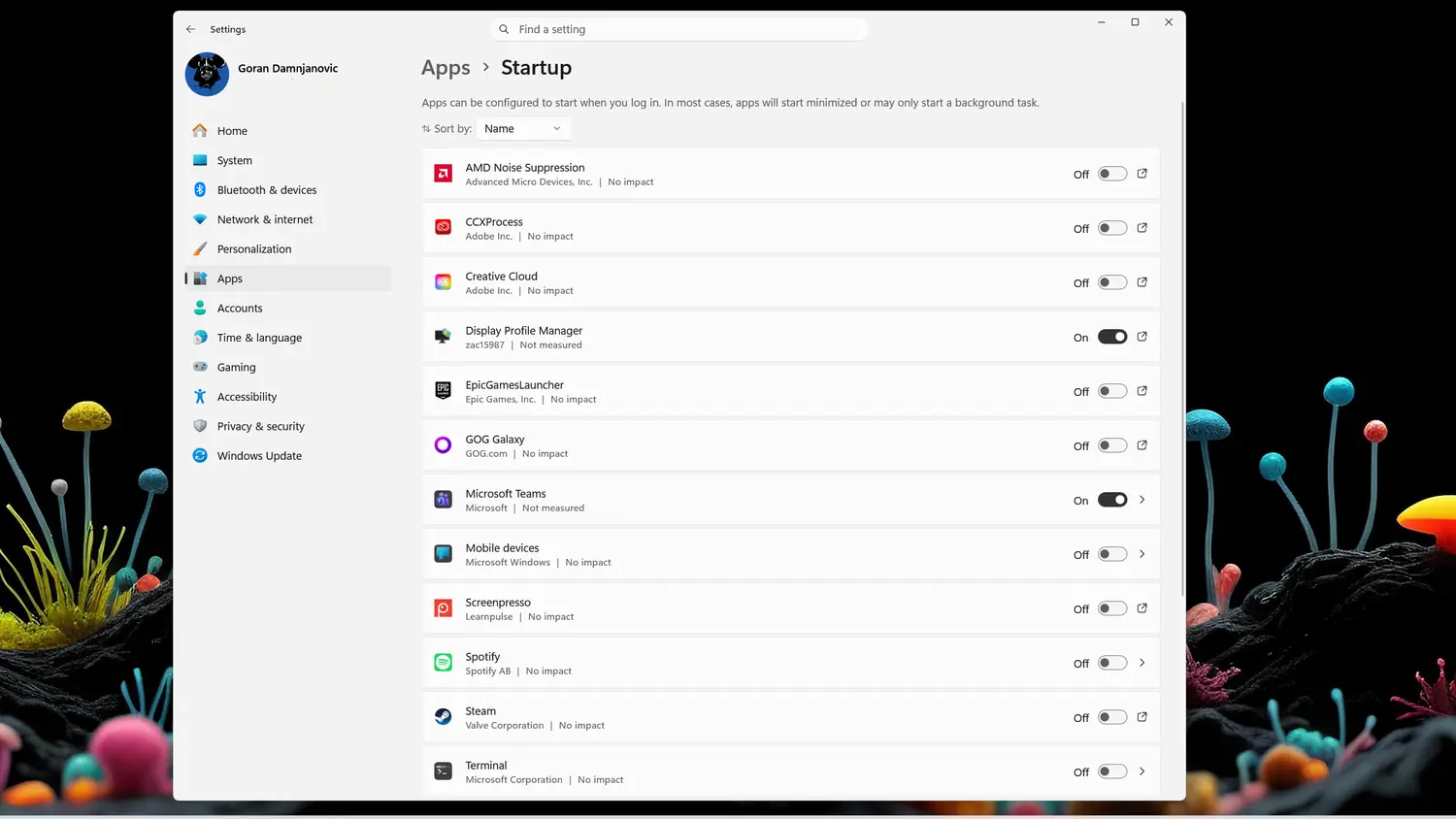Image resolution: width=1456 pixels, height=819 pixels.
Task: Switch on GOG Galaxy startup
Action: [x=1112, y=445]
